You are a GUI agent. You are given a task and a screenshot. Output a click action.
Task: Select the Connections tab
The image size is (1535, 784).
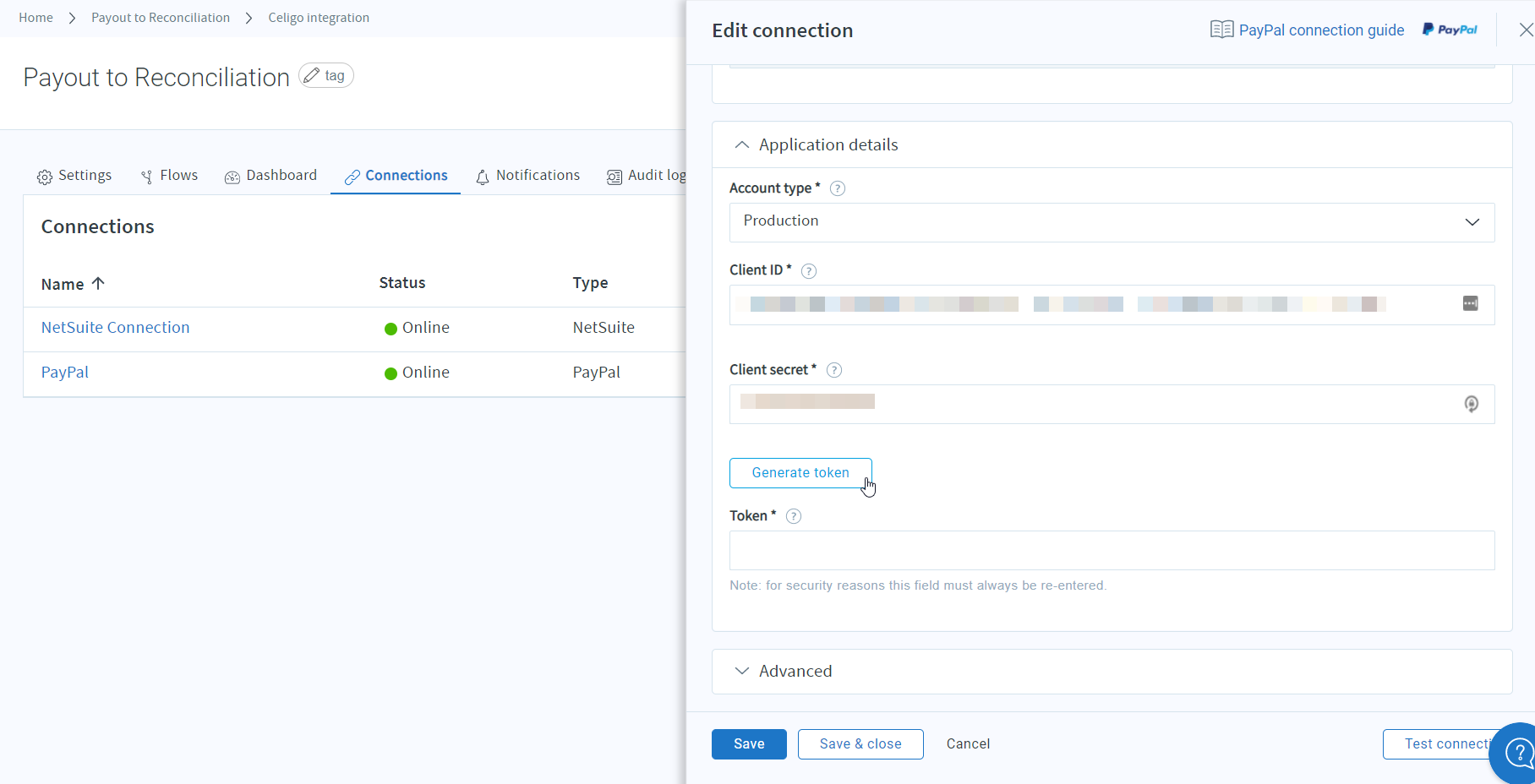tap(396, 176)
